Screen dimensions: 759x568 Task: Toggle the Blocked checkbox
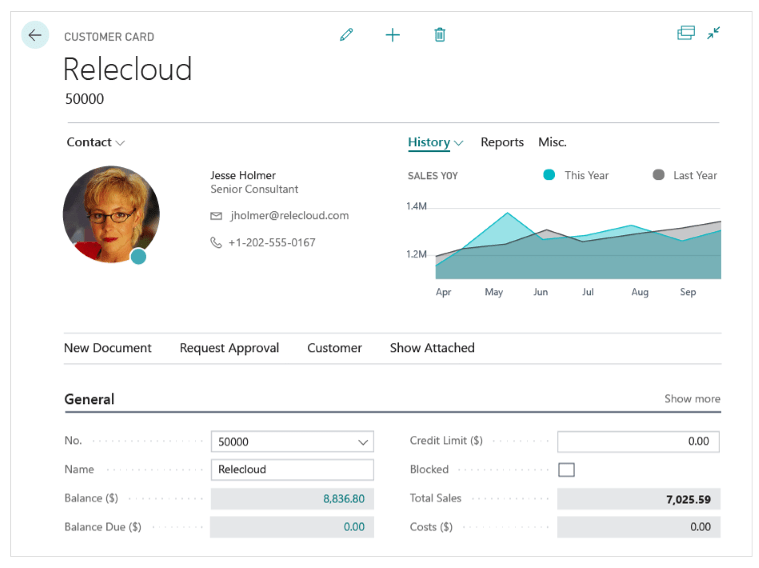click(x=566, y=470)
